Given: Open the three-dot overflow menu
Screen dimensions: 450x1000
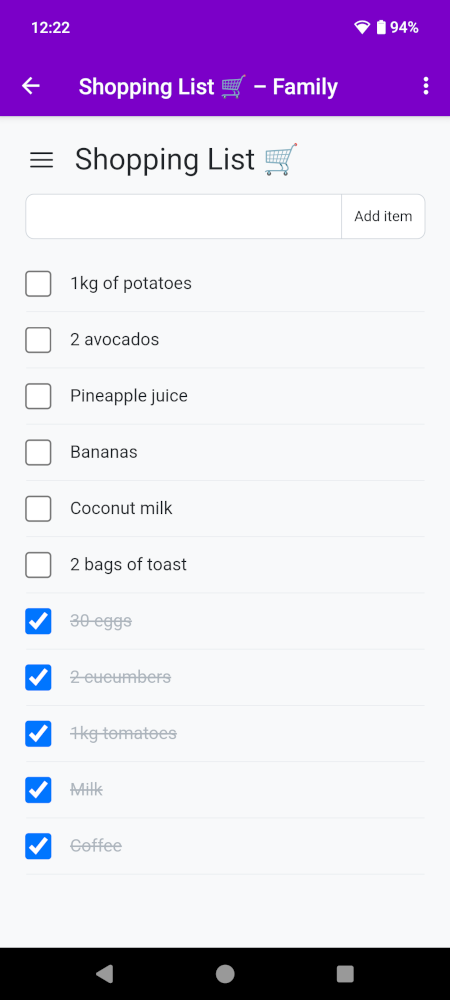Looking at the screenshot, I should pyautogui.click(x=426, y=86).
